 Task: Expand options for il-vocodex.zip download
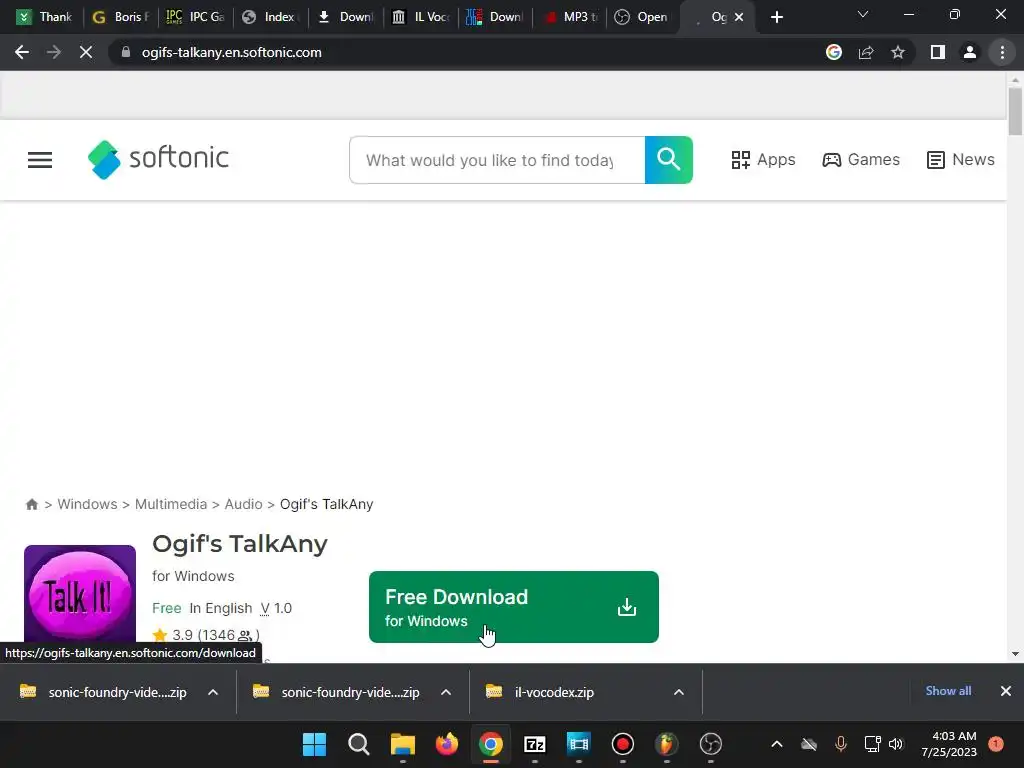coord(679,692)
